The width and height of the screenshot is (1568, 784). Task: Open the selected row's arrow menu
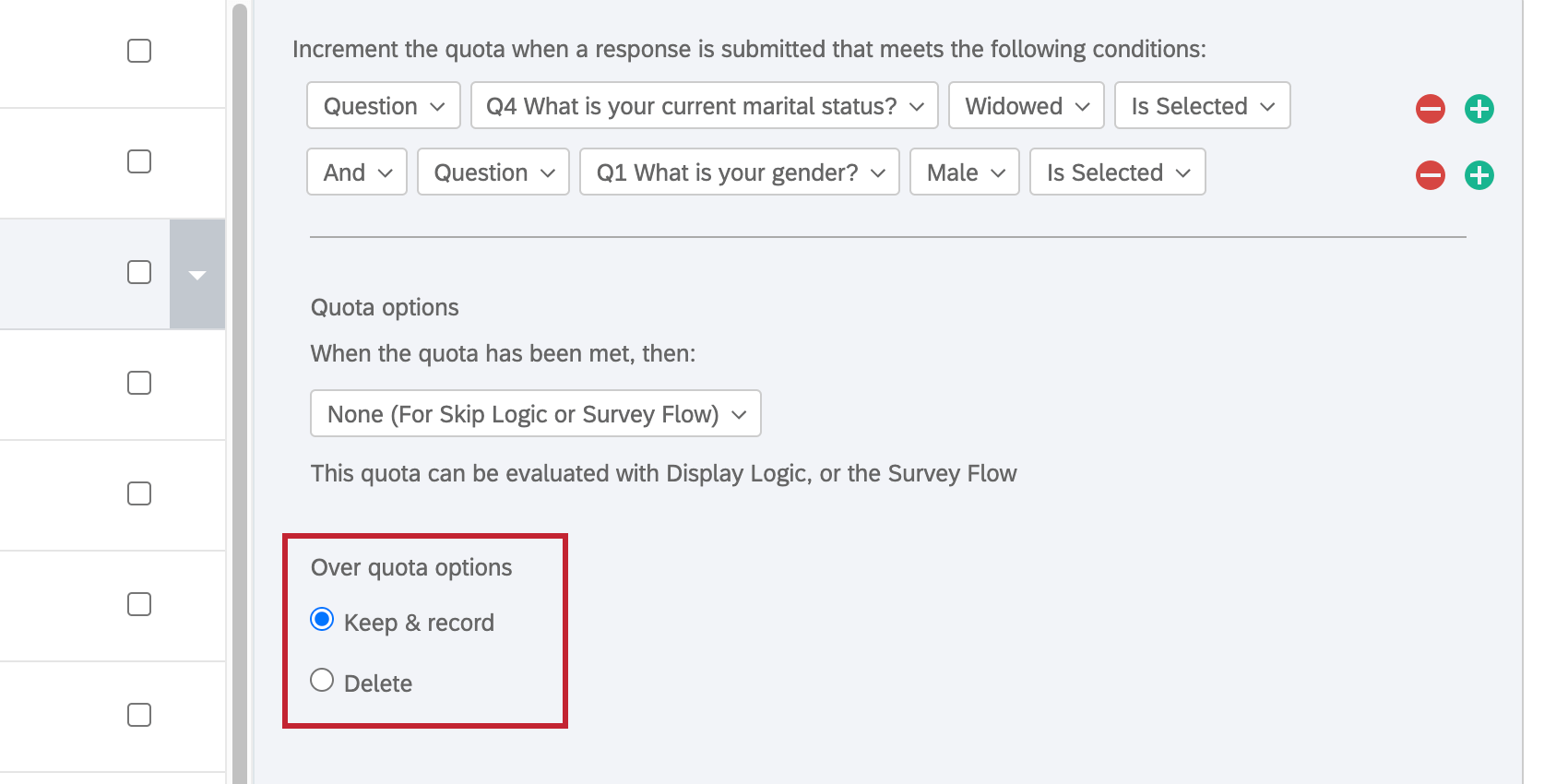pyautogui.click(x=197, y=274)
